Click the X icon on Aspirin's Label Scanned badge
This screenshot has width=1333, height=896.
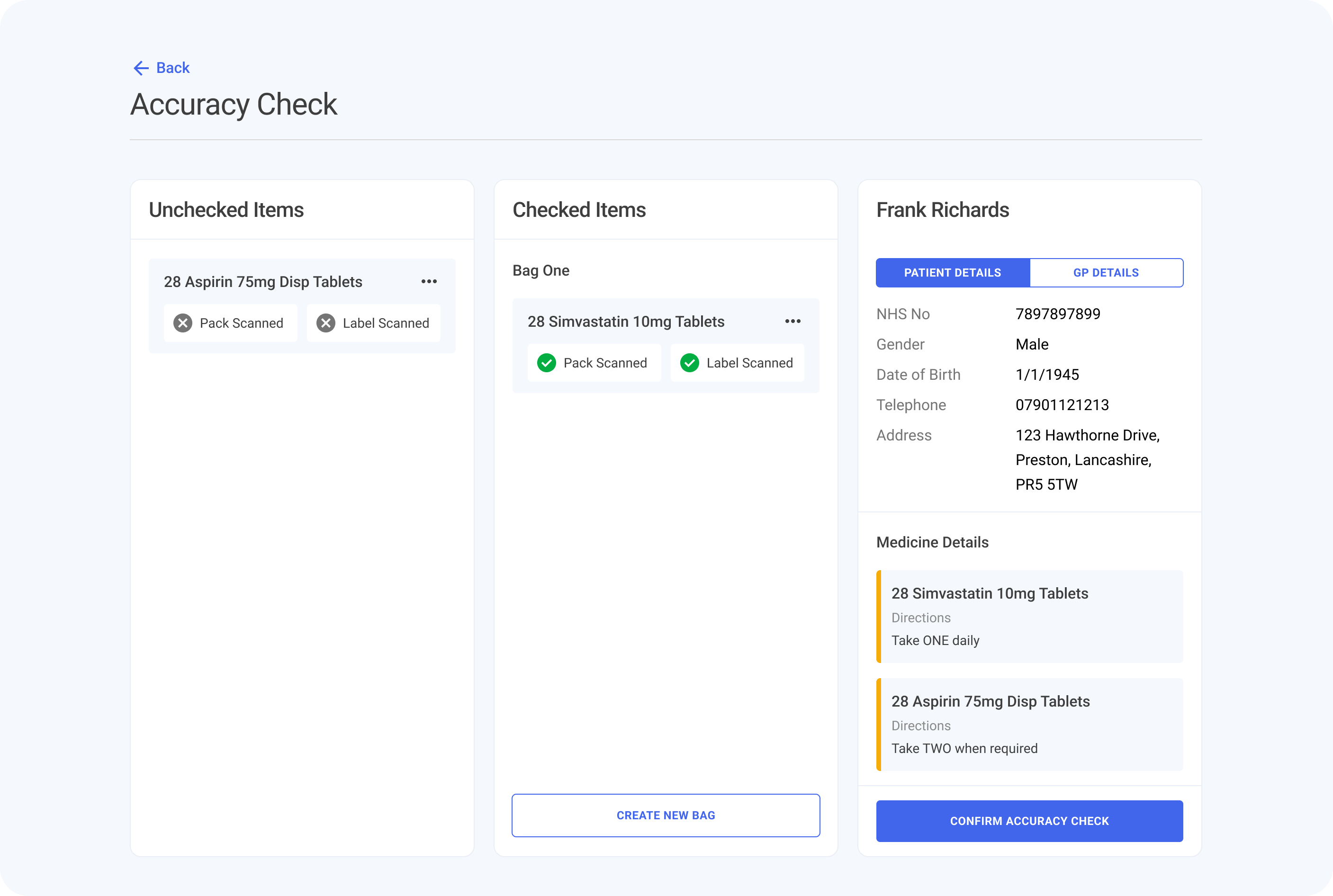point(325,323)
